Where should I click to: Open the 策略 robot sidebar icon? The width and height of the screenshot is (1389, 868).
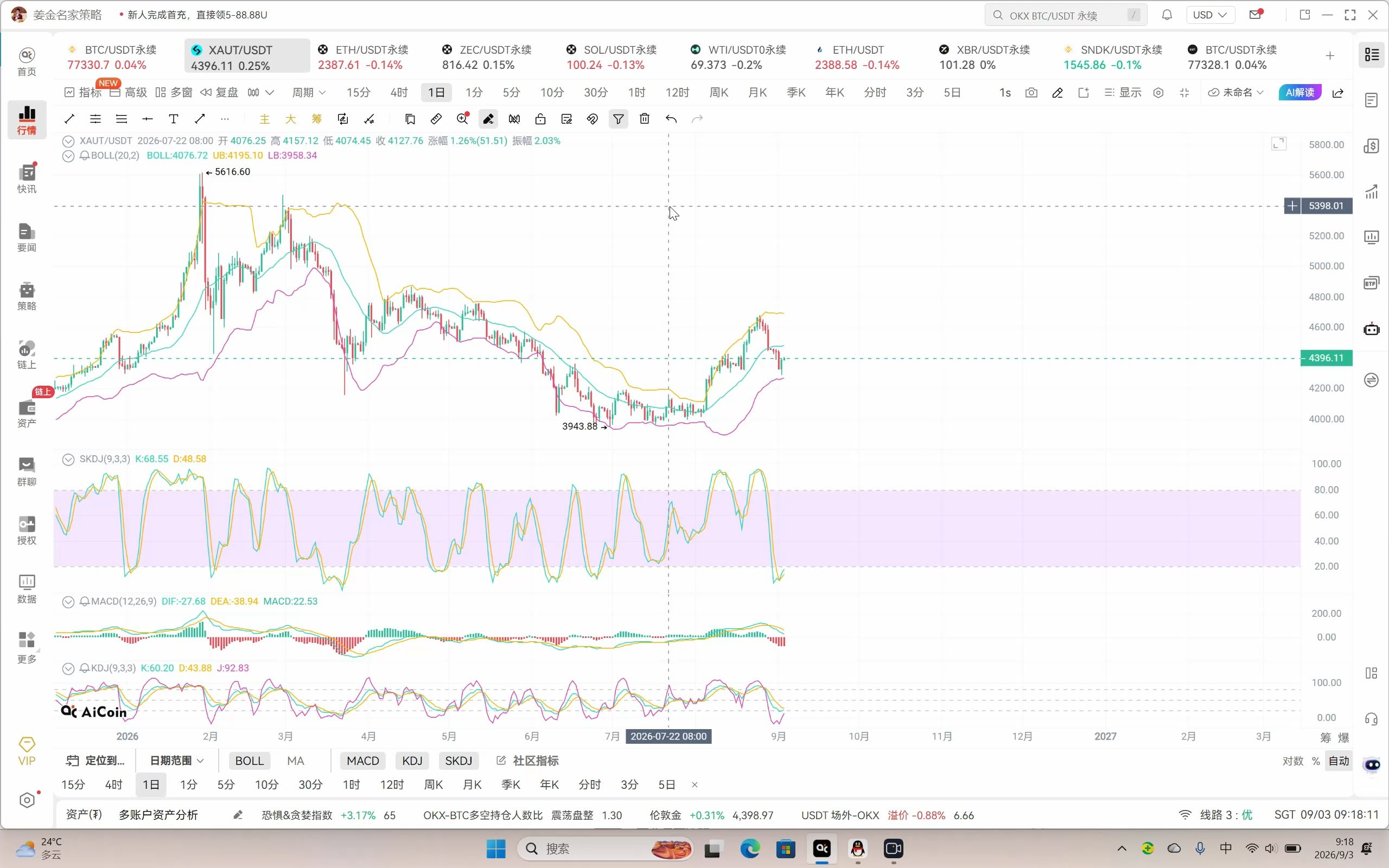[x=27, y=296]
